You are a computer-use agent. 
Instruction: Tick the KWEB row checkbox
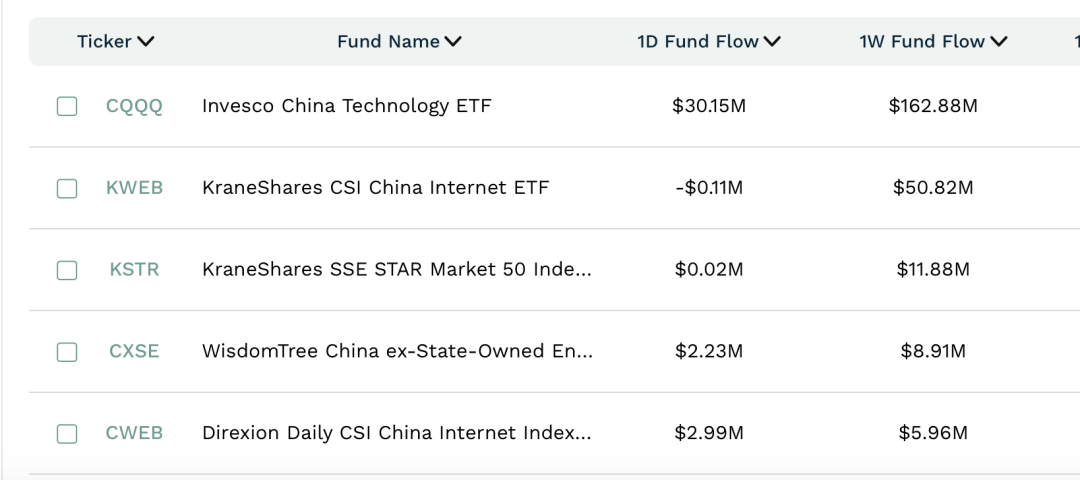(x=67, y=188)
